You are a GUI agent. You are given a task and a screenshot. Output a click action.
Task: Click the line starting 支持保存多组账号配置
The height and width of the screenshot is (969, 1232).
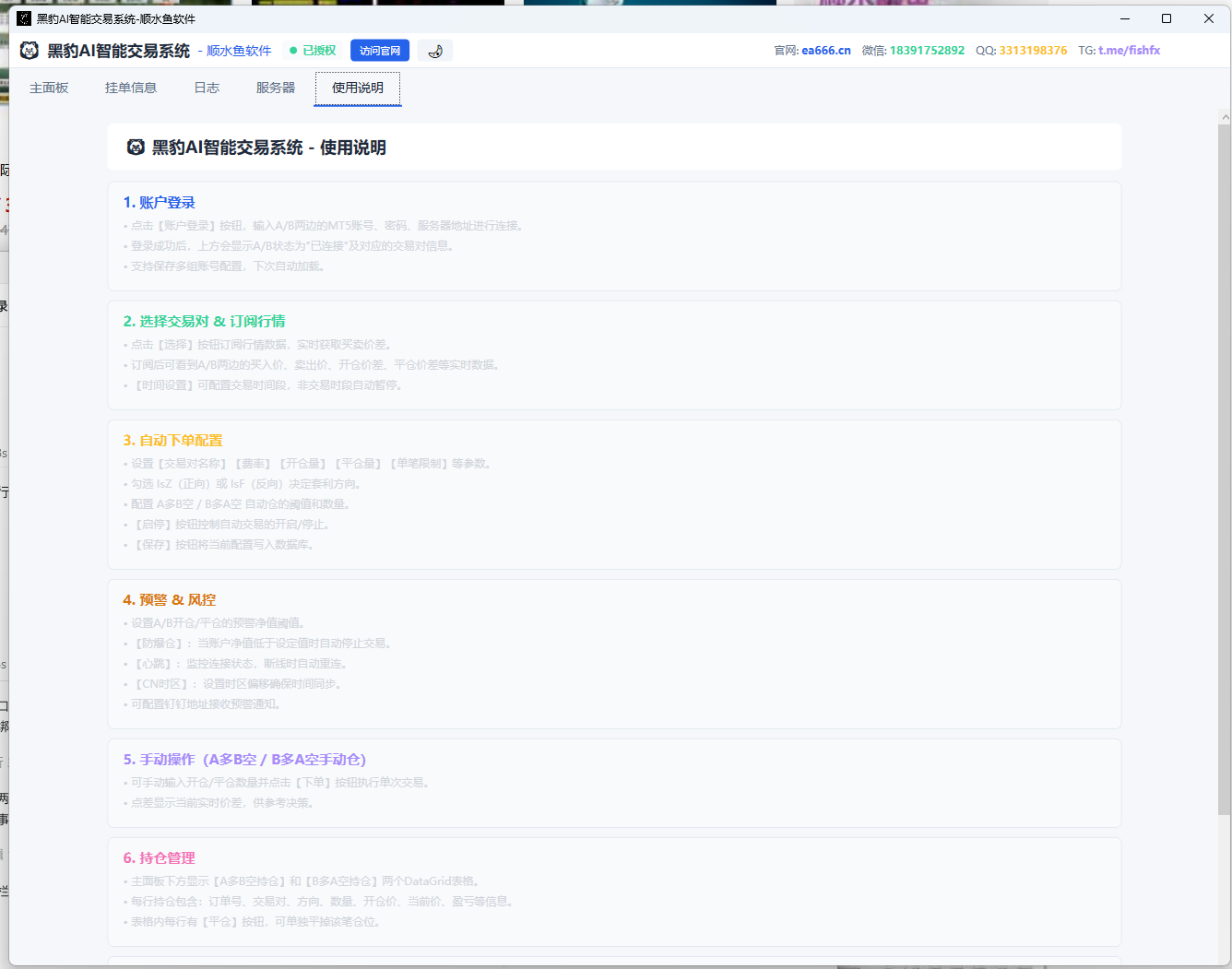224,266
